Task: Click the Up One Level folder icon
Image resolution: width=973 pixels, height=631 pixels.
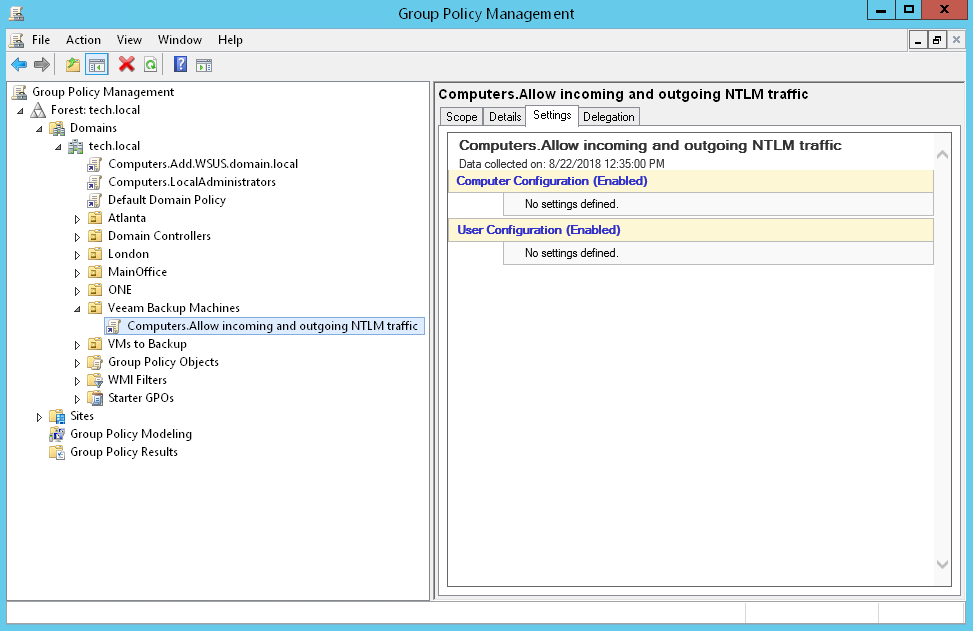Action: click(72, 65)
